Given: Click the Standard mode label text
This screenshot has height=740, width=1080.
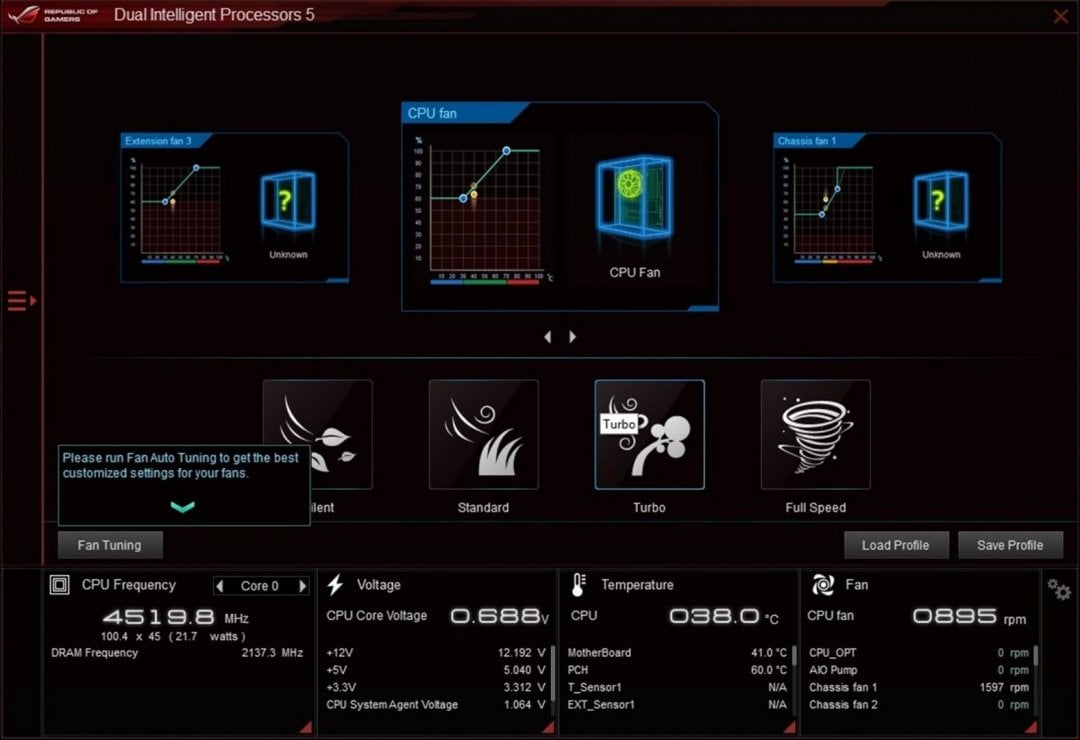Looking at the screenshot, I should 484,508.
